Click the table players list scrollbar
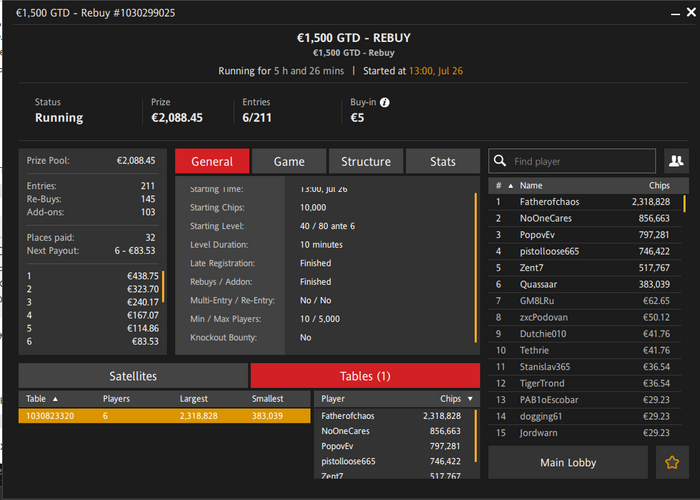This screenshot has width=700, height=500. [x=475, y=435]
